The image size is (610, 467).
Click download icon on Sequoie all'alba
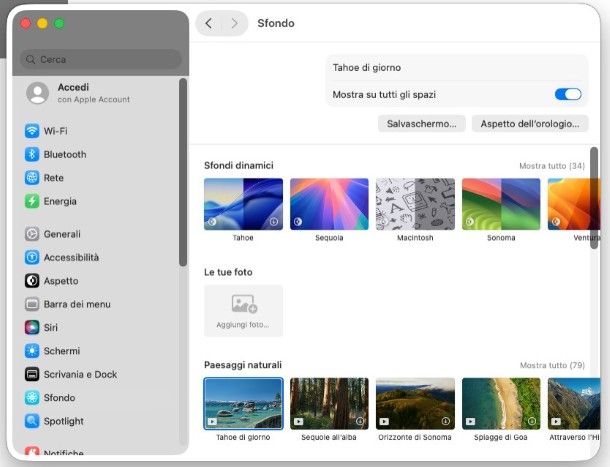coord(360,421)
